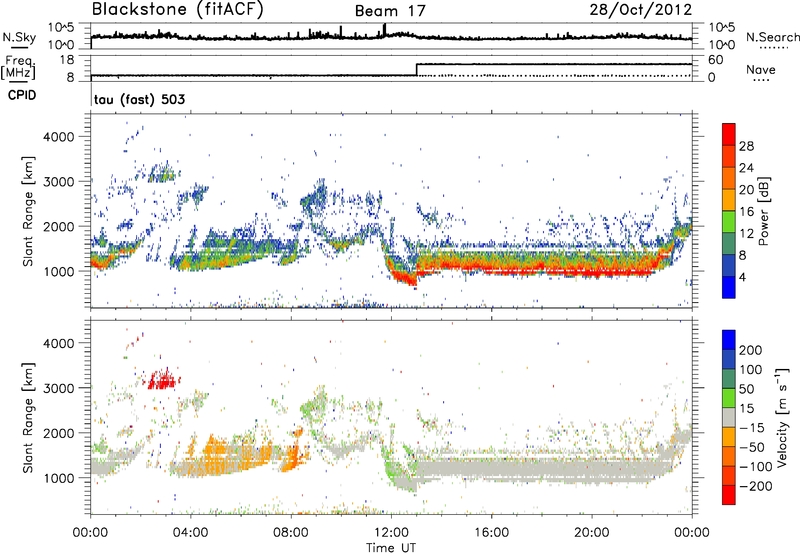Click the blue top of velocity colorbar
800x554 pixels.
pyautogui.click(x=729, y=340)
